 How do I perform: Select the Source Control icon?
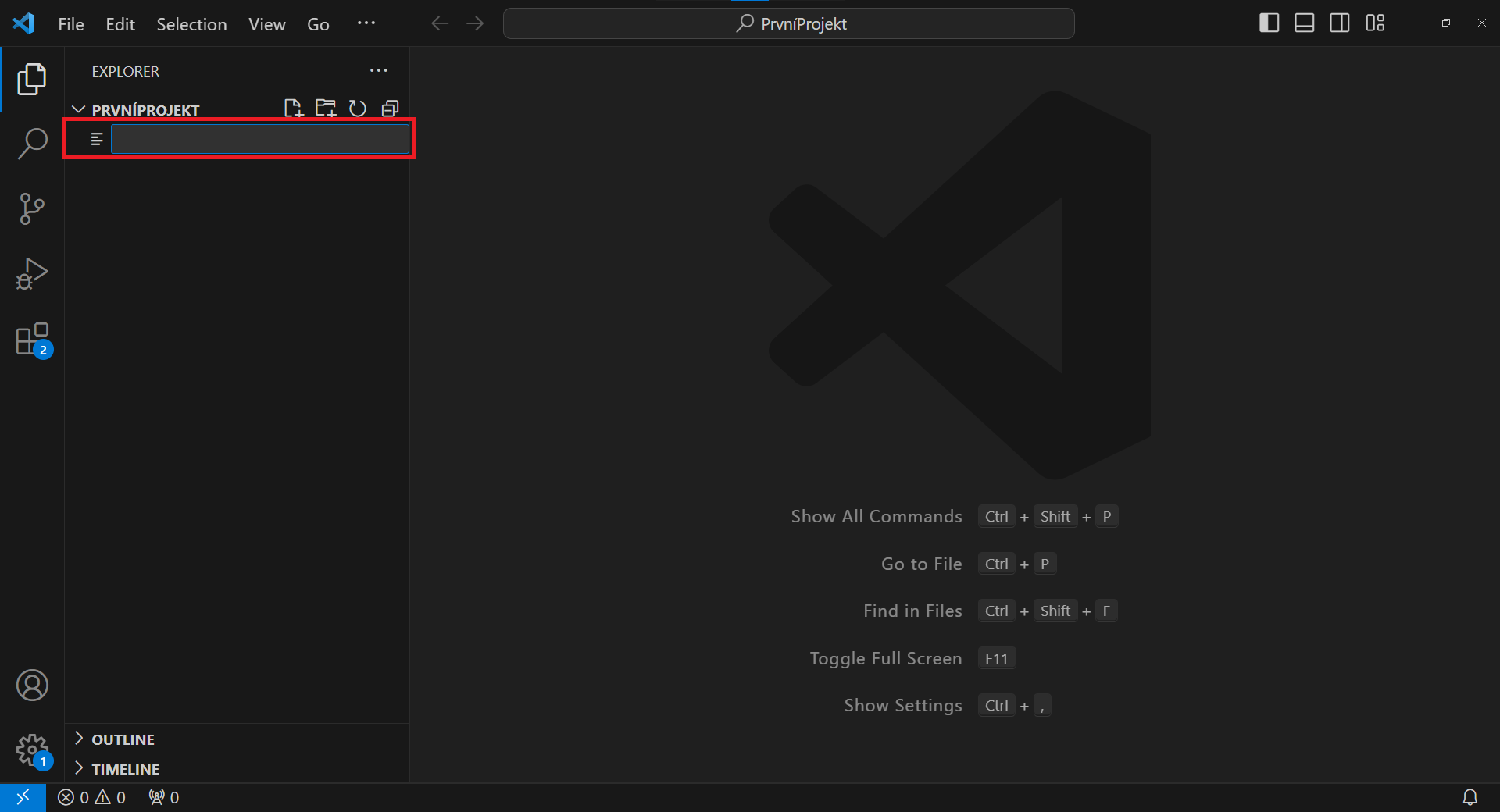point(32,208)
